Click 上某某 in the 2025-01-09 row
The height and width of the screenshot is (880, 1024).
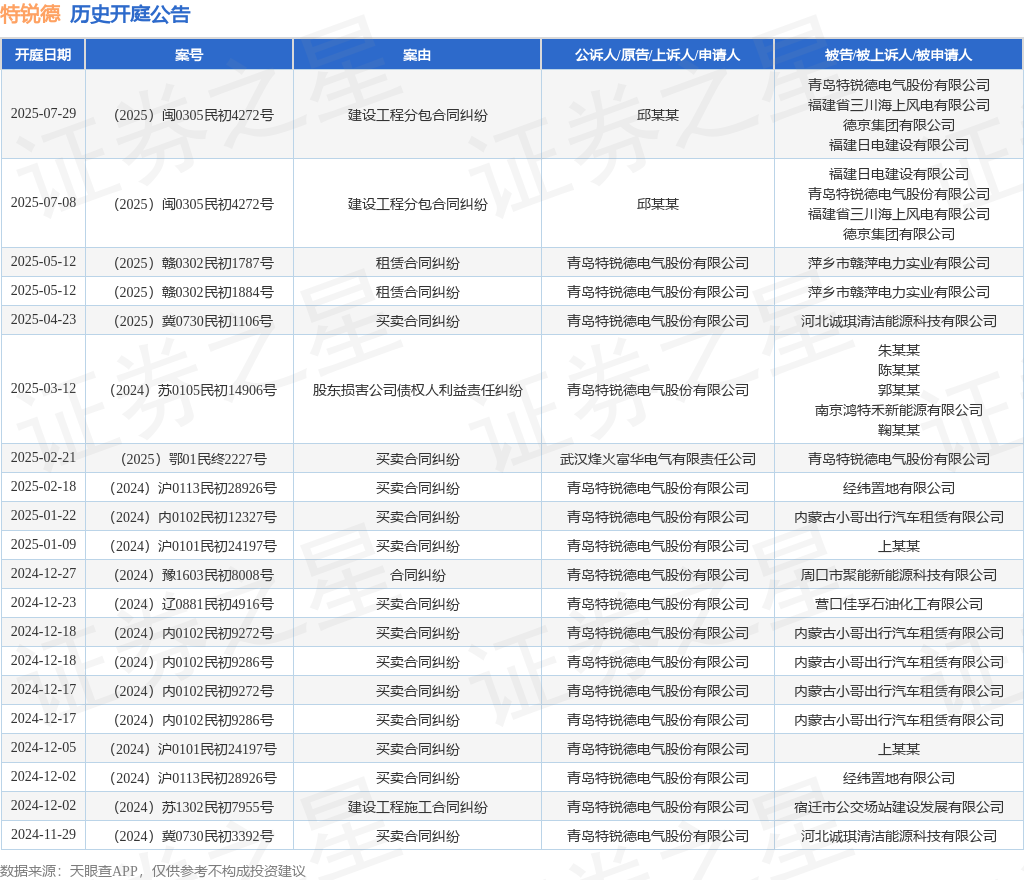point(899,546)
